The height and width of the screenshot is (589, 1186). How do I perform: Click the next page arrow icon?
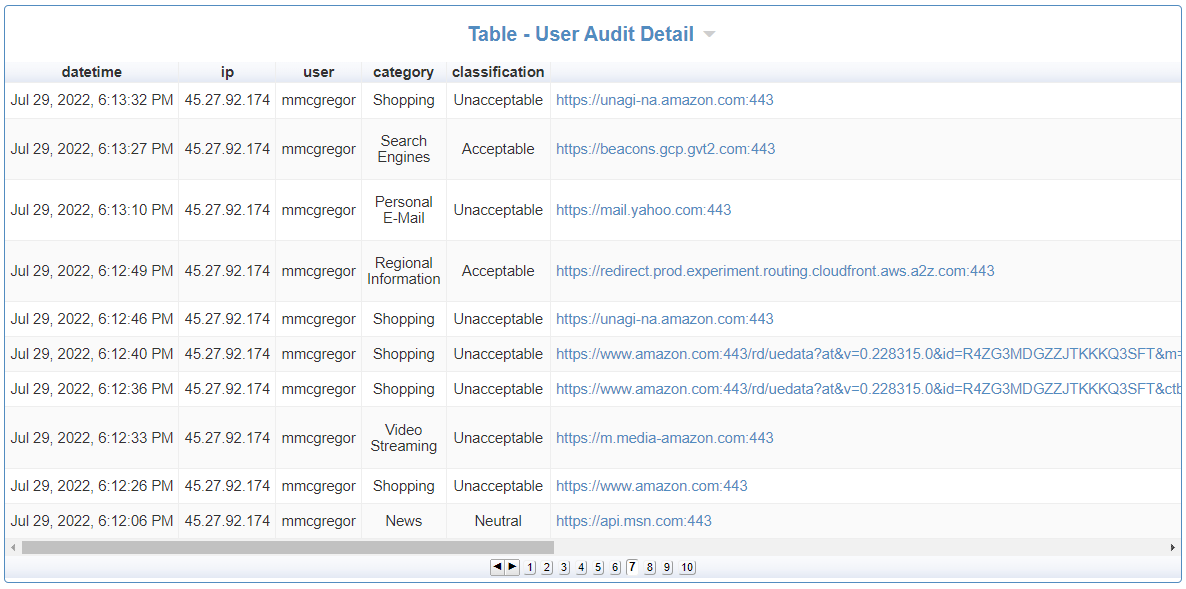click(511, 567)
